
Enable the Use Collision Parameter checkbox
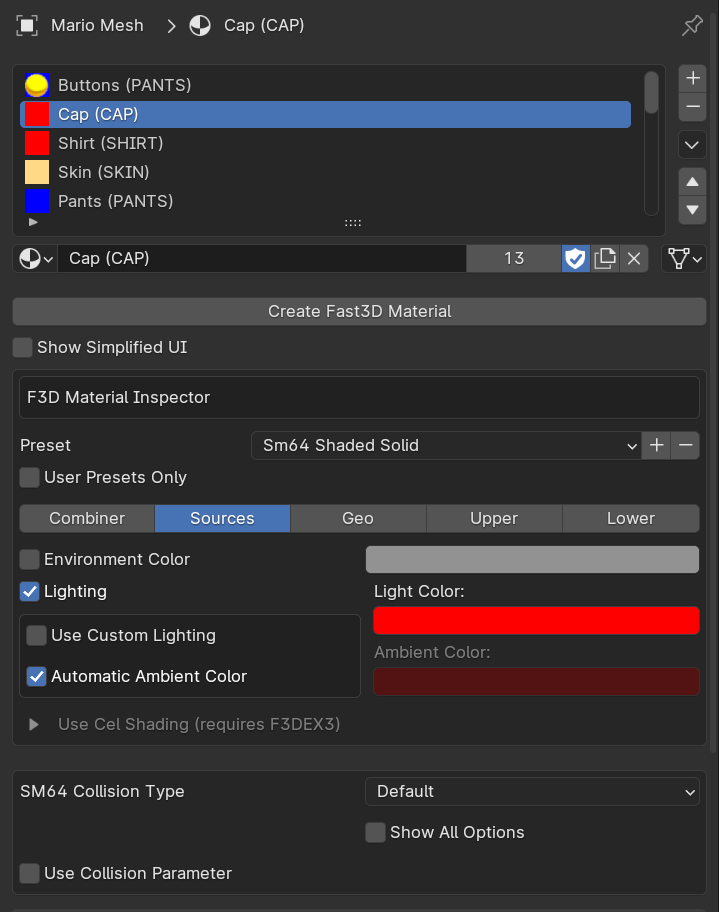(30, 874)
